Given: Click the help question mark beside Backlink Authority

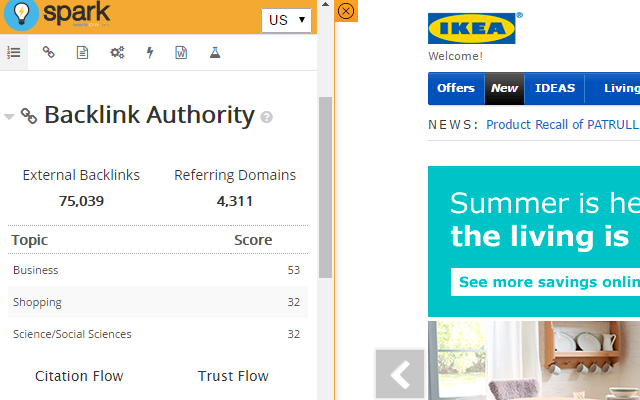Looking at the screenshot, I should pyautogui.click(x=267, y=117).
